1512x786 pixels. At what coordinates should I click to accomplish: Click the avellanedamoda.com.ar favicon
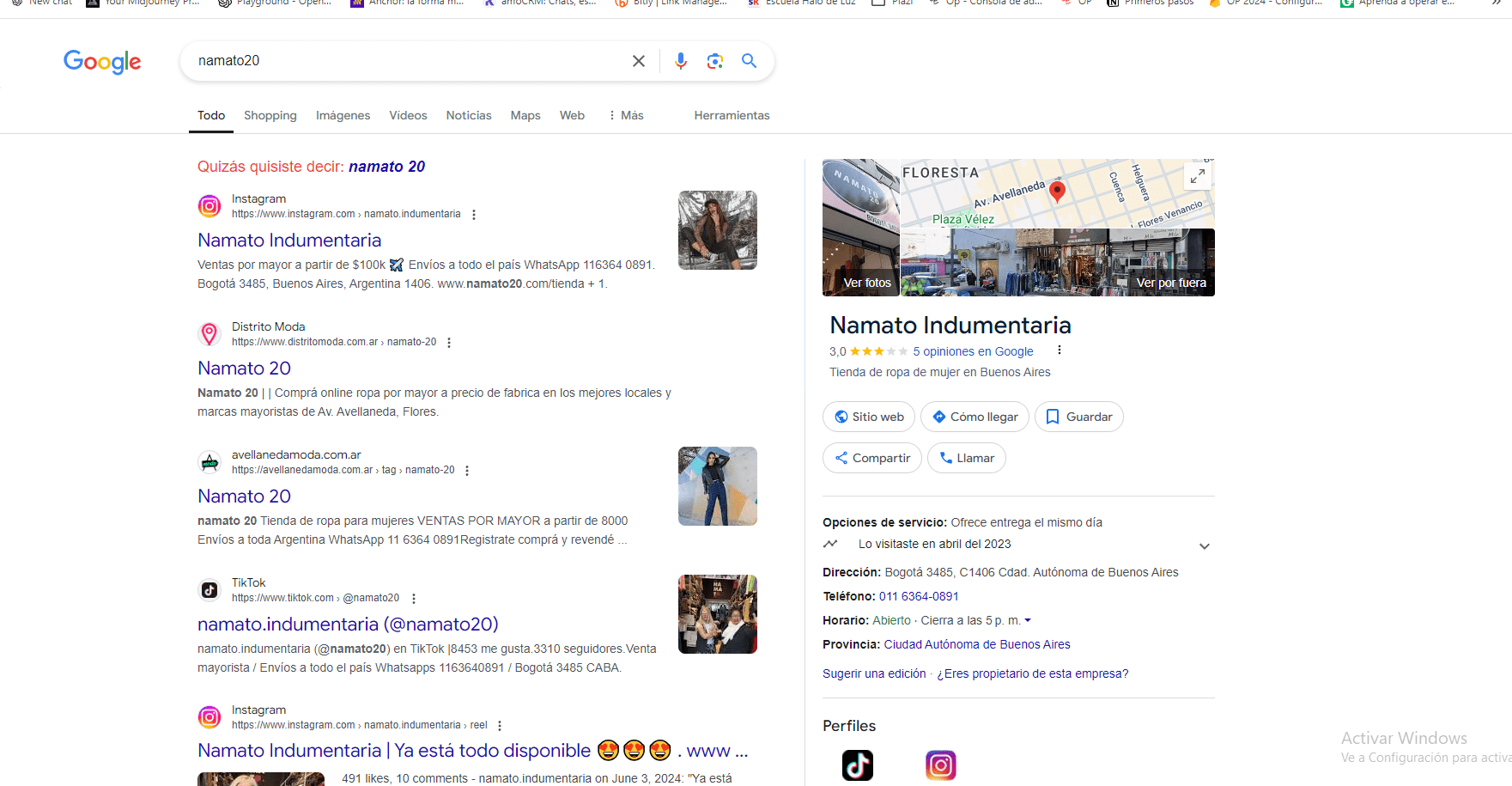point(209,462)
